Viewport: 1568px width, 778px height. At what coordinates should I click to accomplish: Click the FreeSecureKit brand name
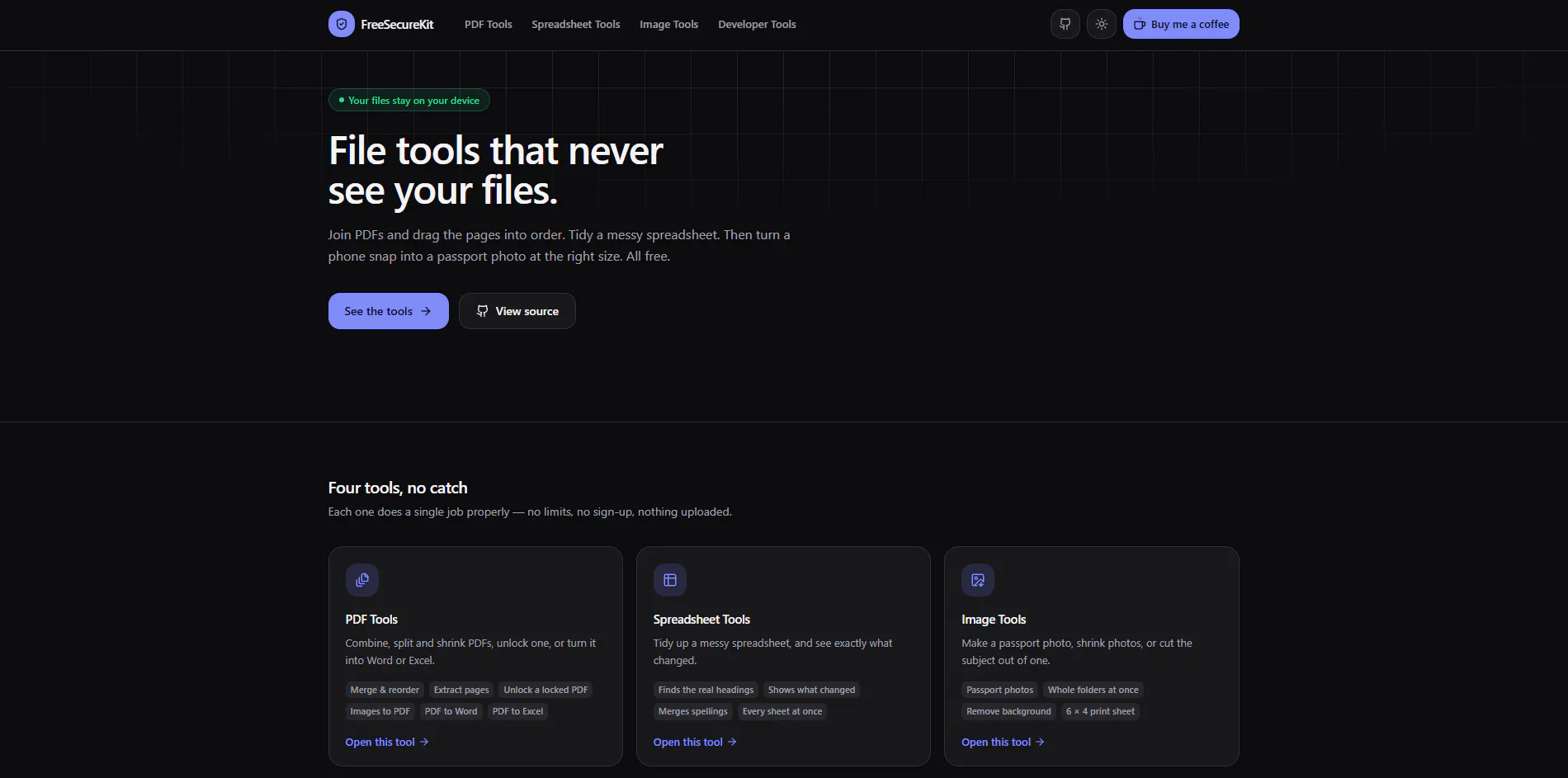[x=397, y=24]
